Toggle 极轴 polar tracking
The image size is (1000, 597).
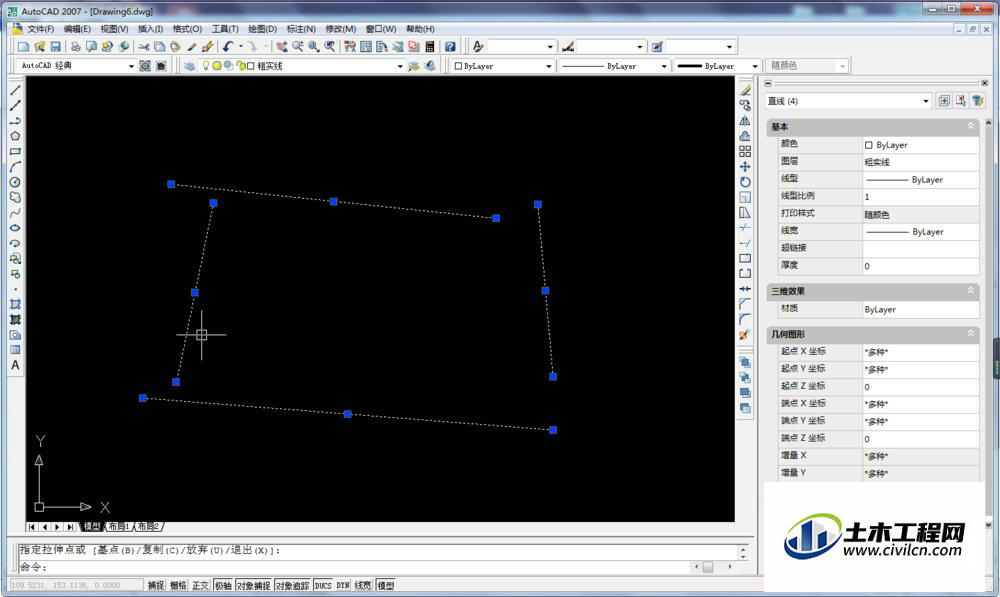pos(223,585)
